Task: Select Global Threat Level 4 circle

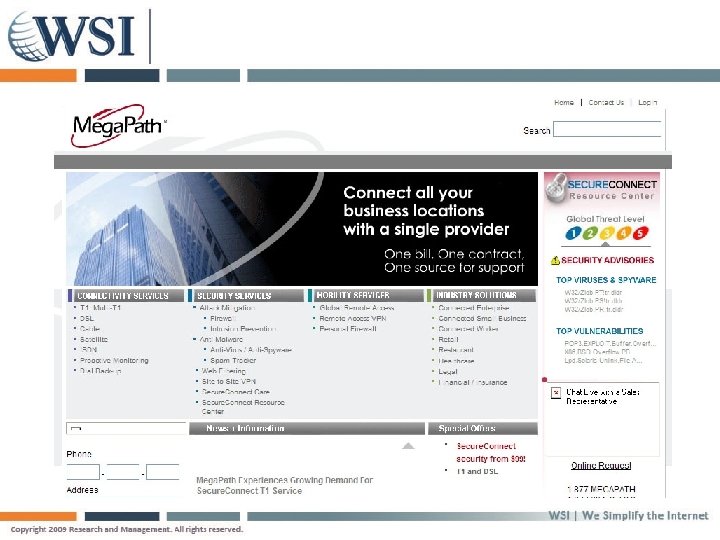Action: [624, 233]
